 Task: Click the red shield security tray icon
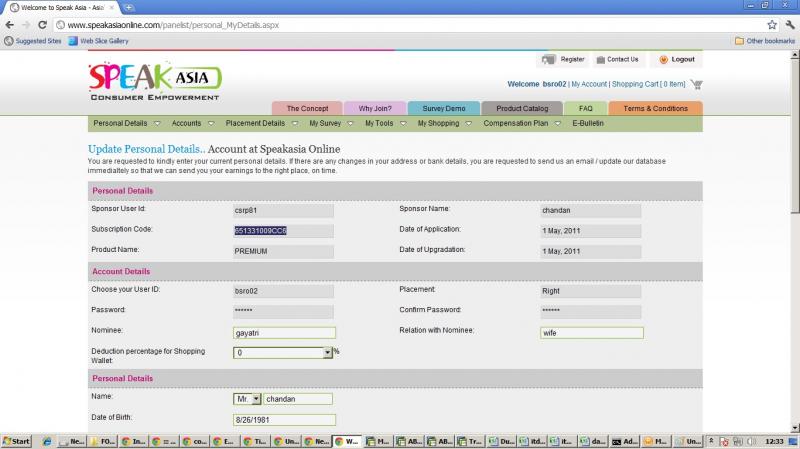coord(724,442)
